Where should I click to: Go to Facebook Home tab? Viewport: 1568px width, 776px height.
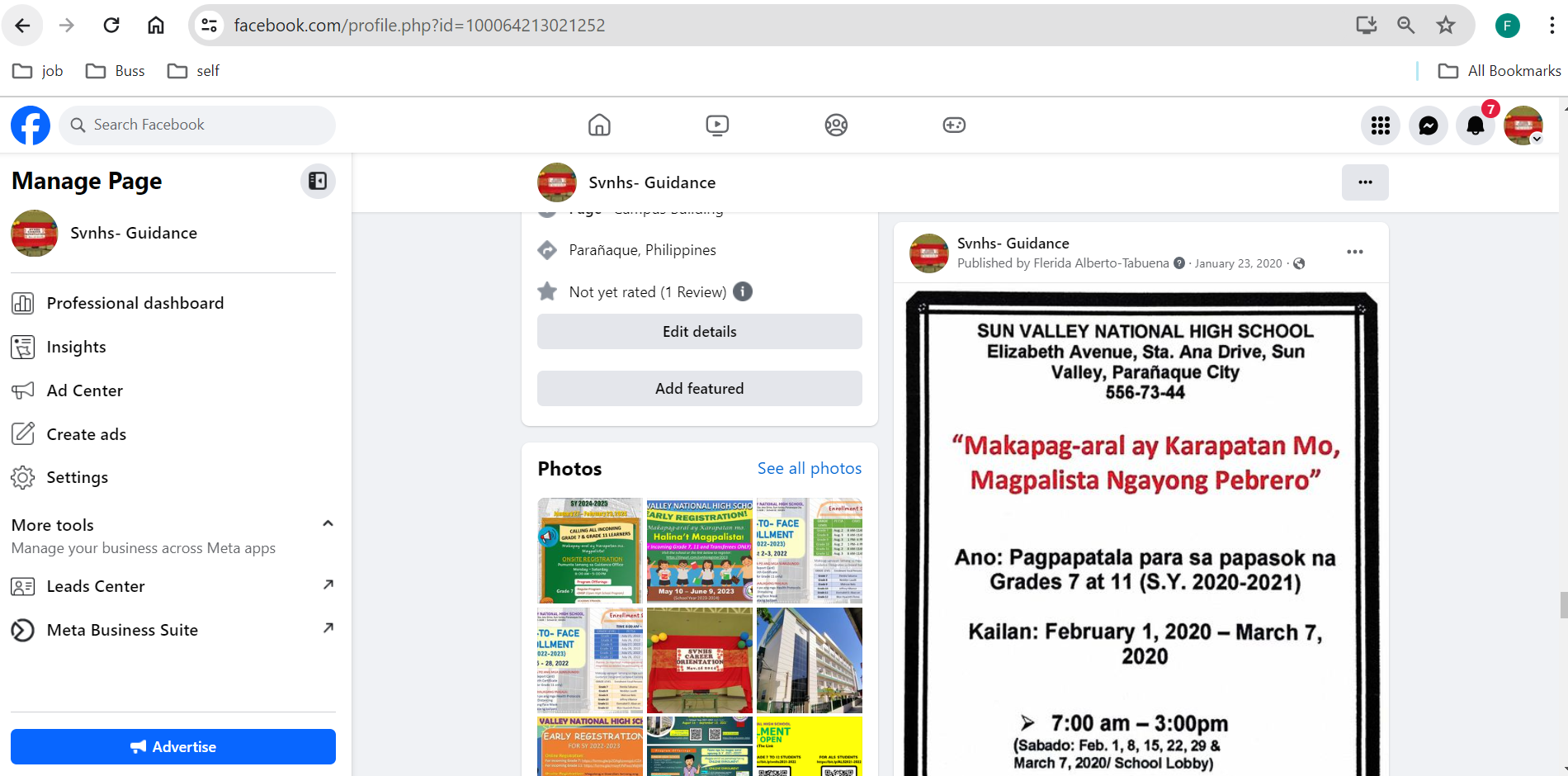coord(599,125)
